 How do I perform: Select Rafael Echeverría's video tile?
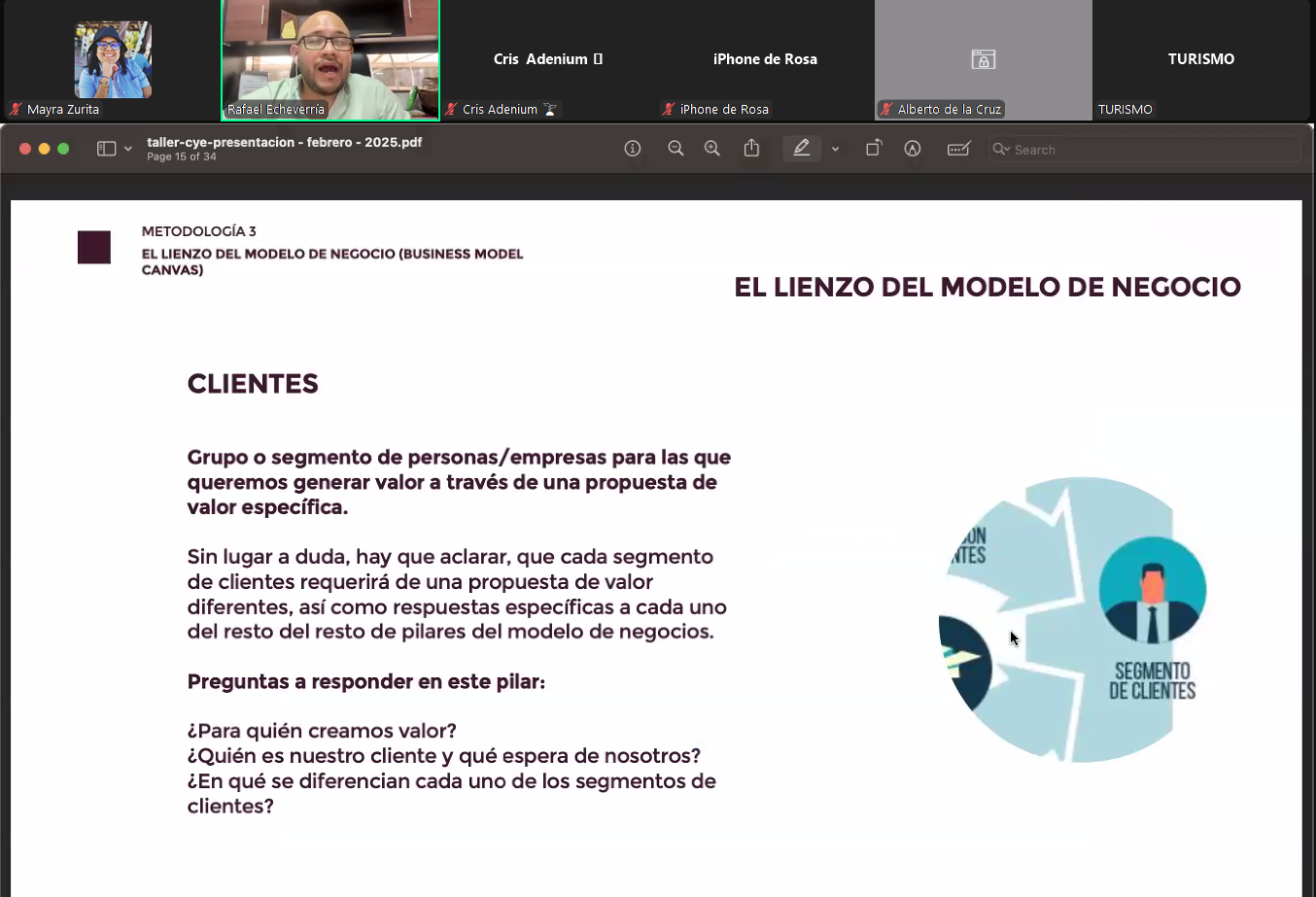click(x=330, y=58)
